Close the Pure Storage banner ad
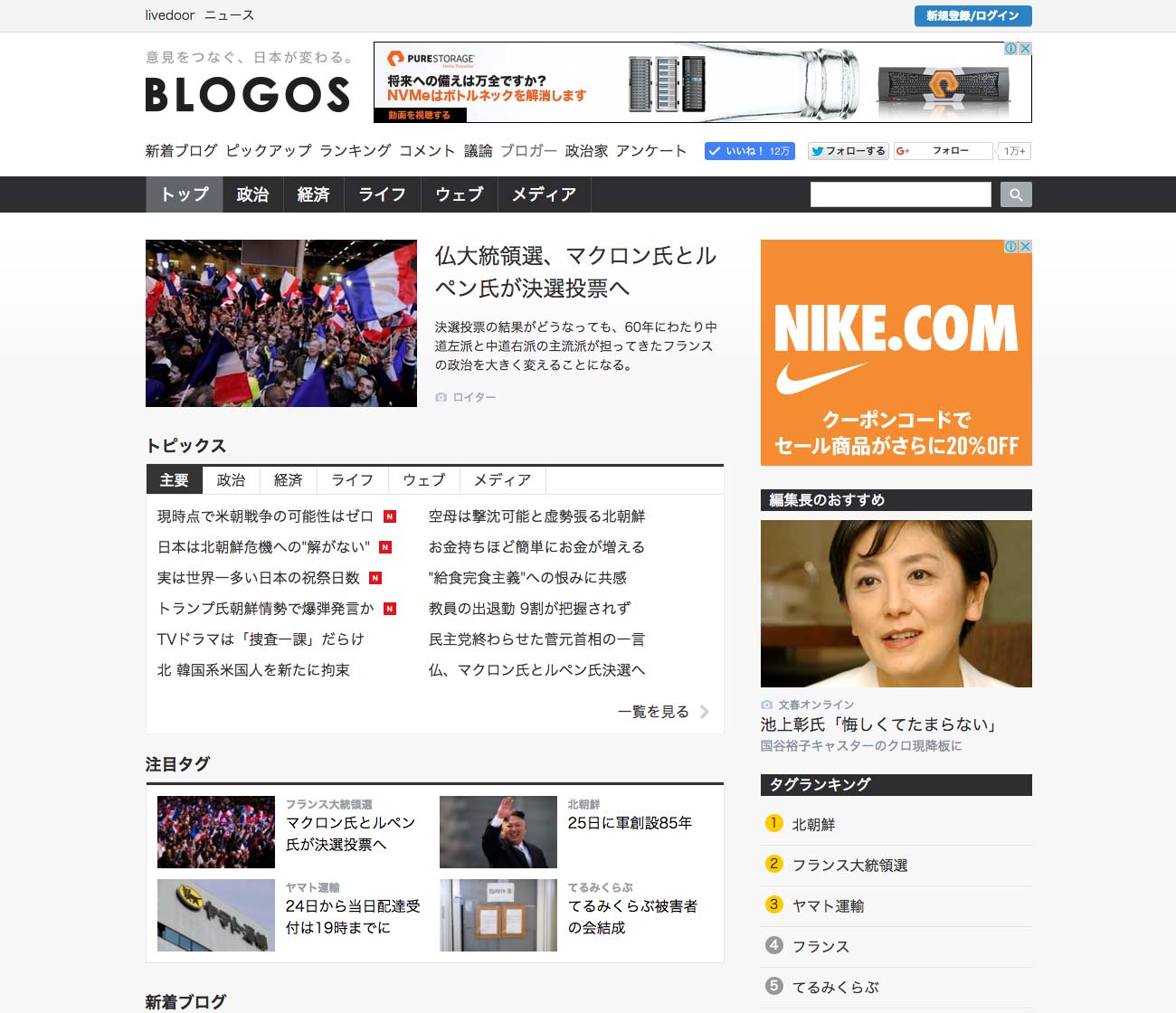The width and height of the screenshot is (1176, 1013). point(1025,49)
